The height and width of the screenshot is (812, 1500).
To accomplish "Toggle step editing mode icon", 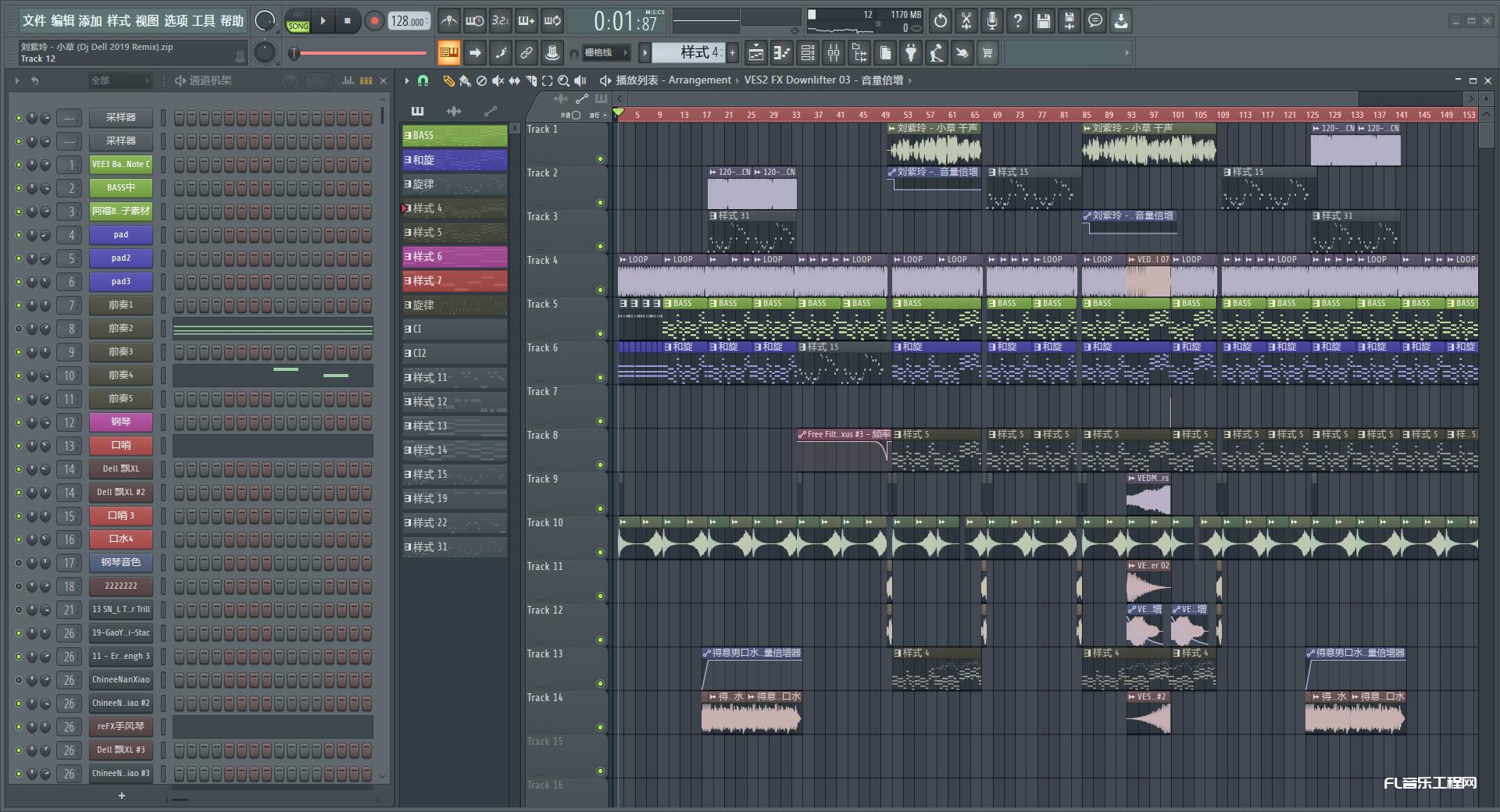I will pyautogui.click(x=501, y=53).
